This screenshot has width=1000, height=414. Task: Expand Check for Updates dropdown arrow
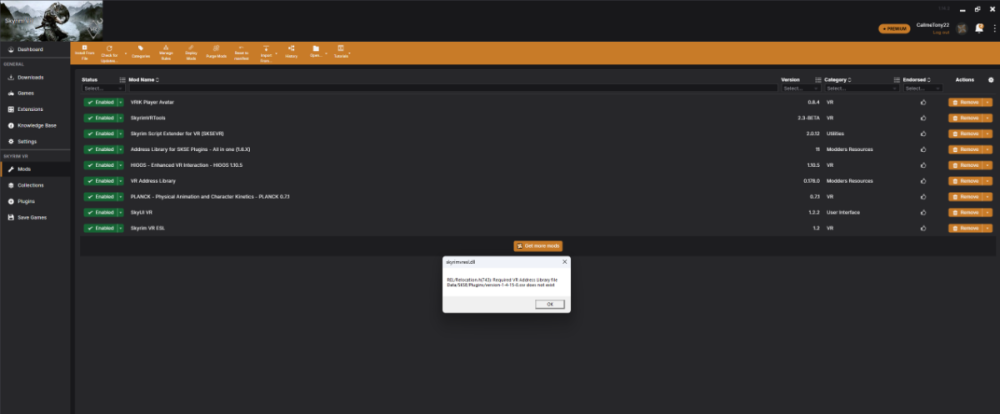pos(126,53)
